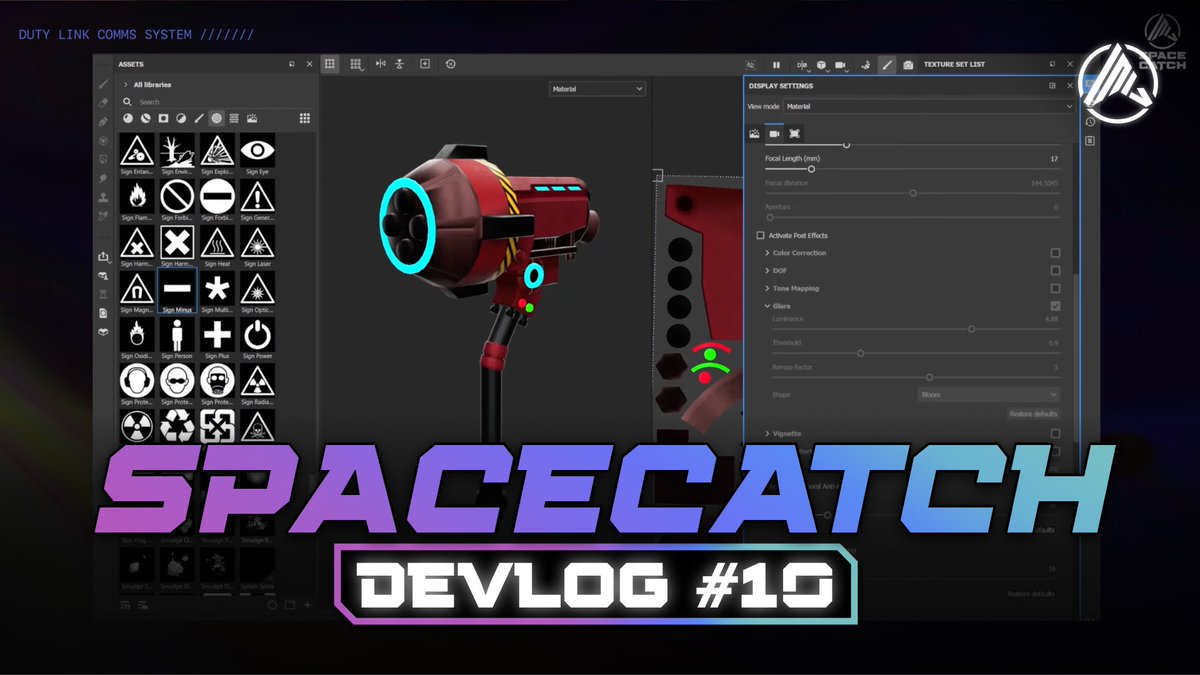
Task: Click the Restore defaults button
Action: [1032, 413]
